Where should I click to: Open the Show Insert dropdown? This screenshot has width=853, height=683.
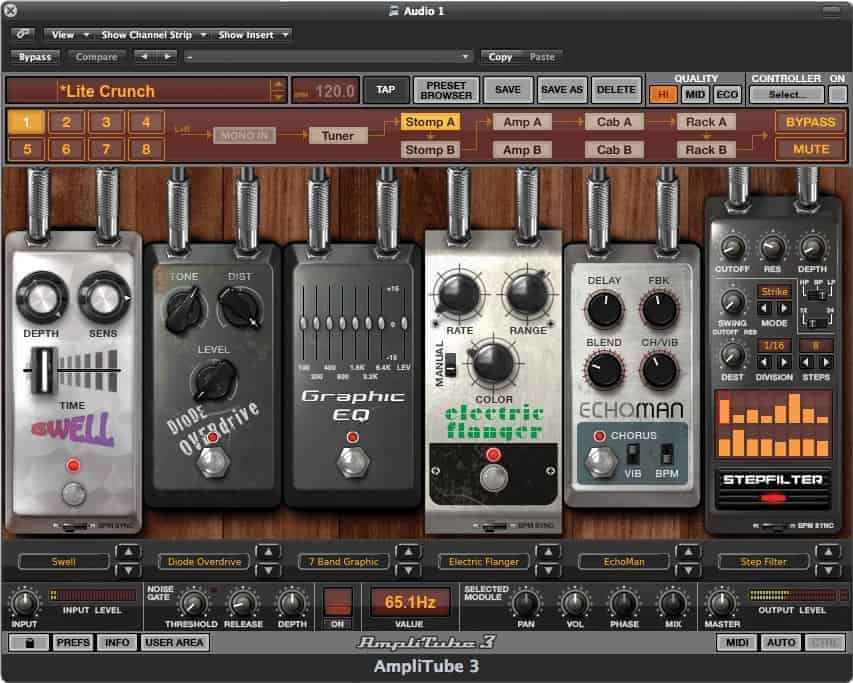[x=251, y=35]
